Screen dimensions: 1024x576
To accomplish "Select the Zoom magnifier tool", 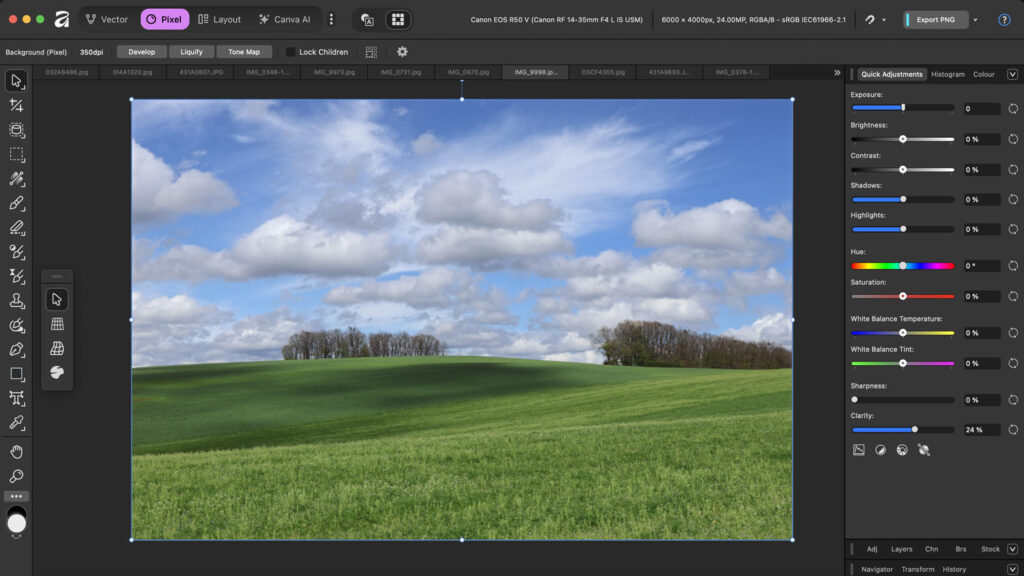I will click(16, 476).
